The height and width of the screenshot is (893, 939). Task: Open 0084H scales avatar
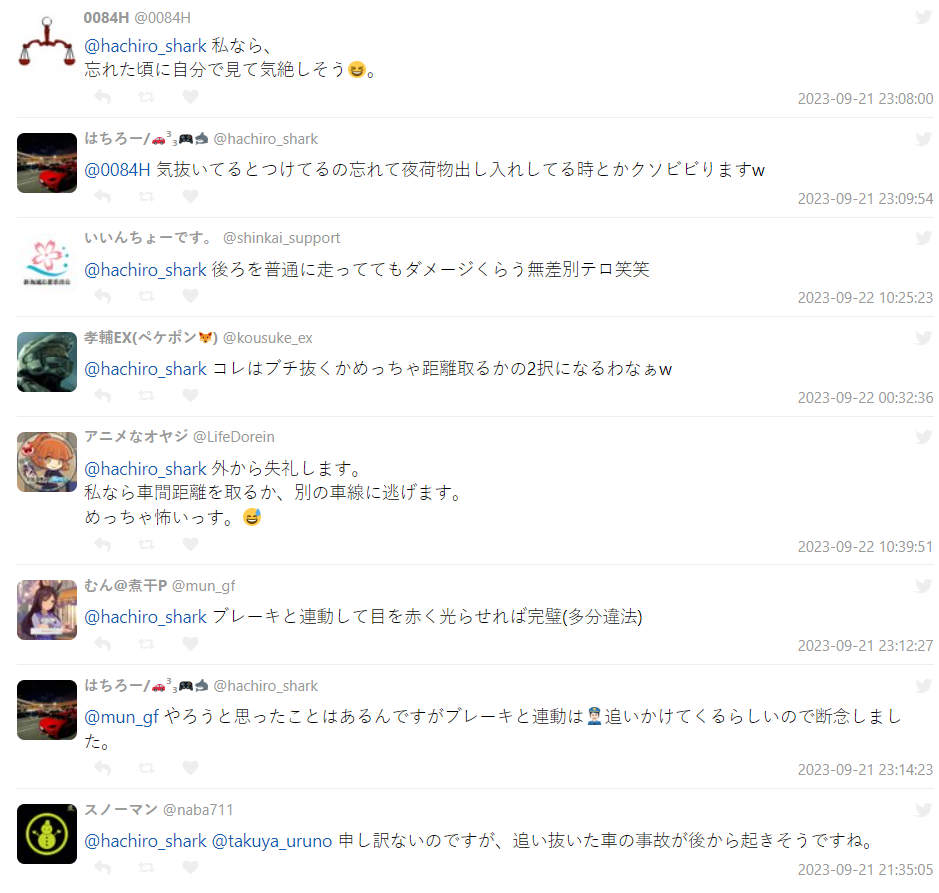(47, 43)
